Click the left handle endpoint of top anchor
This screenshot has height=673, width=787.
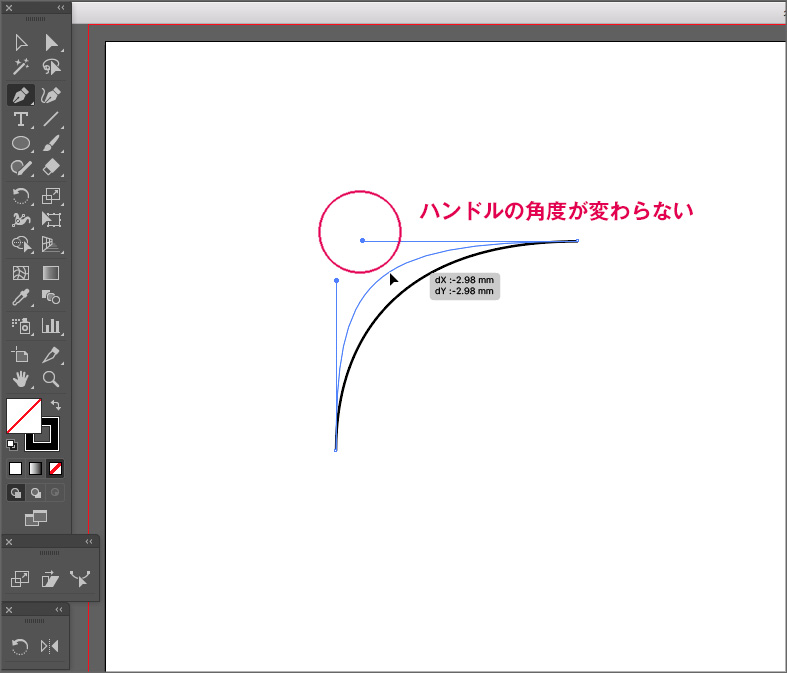[x=362, y=240]
